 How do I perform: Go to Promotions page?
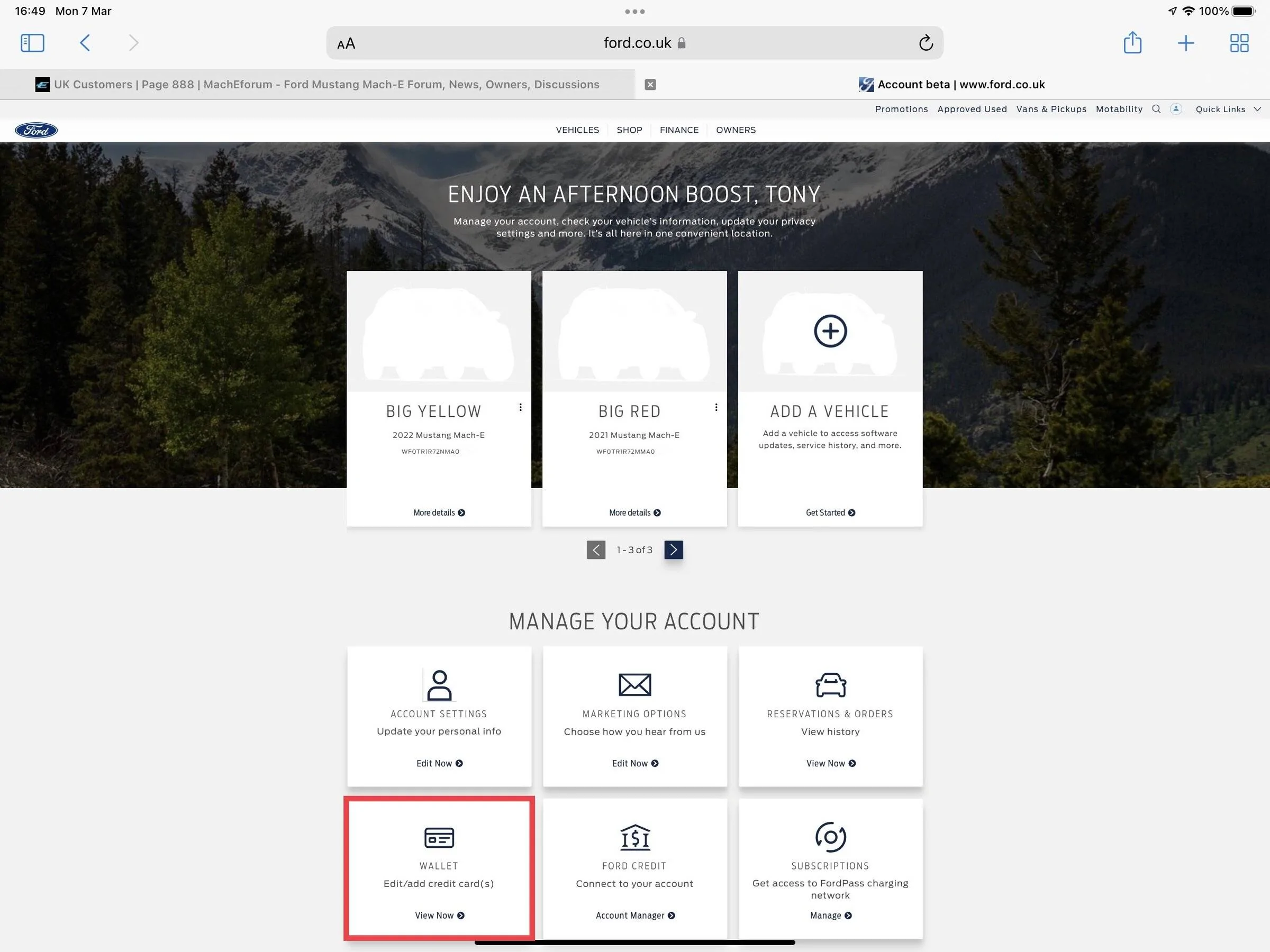[901, 109]
